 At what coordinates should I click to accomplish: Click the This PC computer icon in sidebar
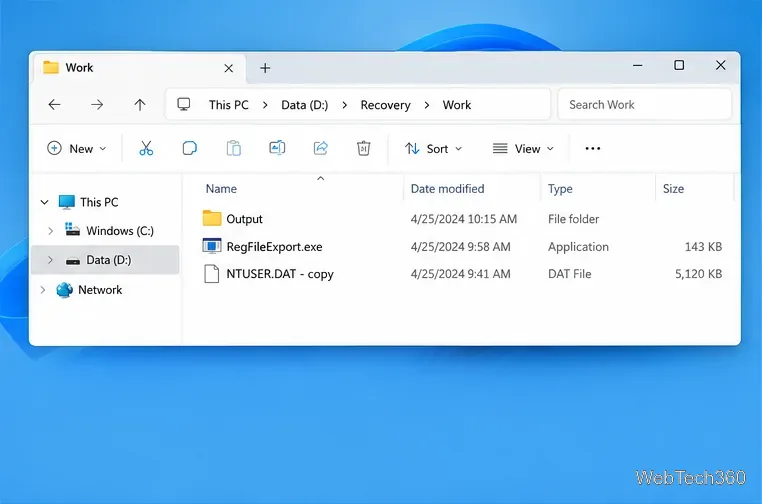pos(67,202)
